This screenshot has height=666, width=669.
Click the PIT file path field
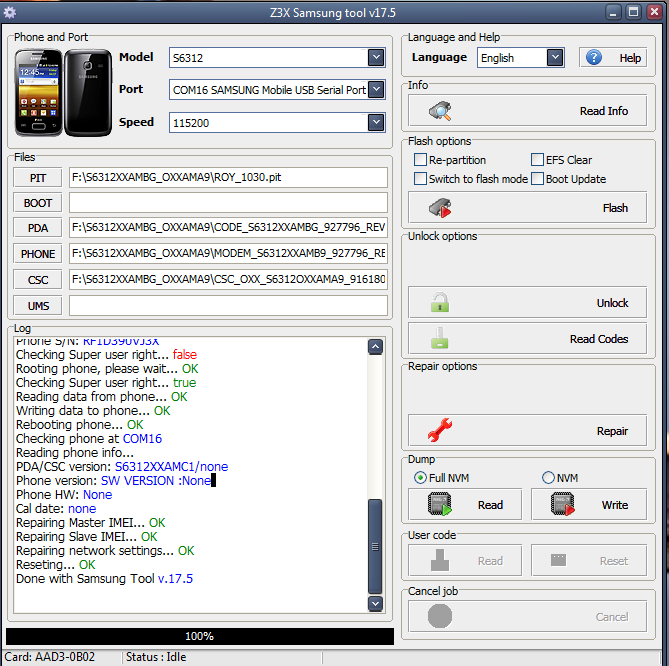tap(228, 177)
